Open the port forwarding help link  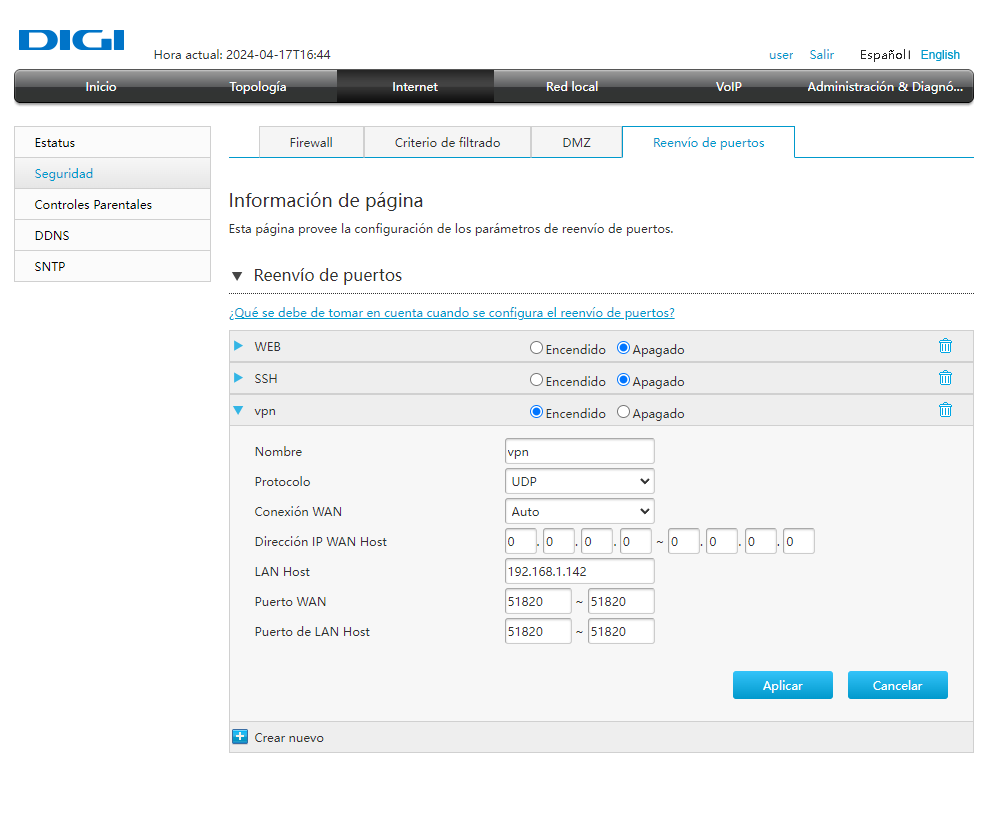point(452,313)
